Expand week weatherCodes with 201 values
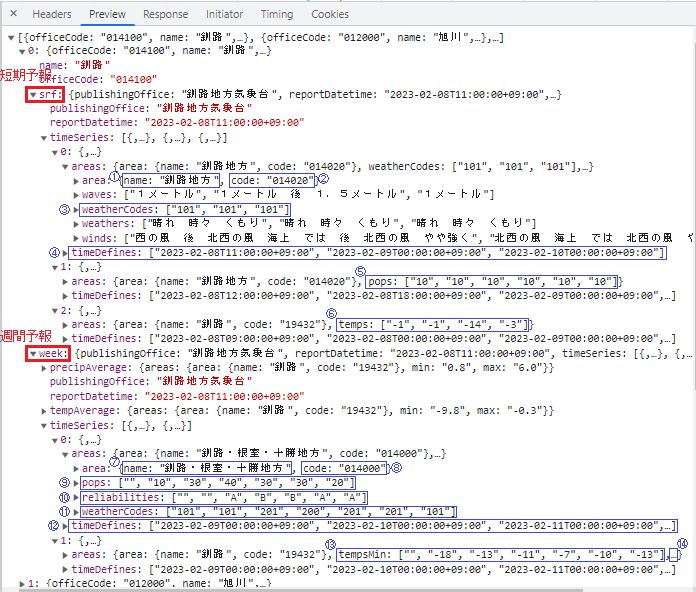696x592 pixels. 76,512
